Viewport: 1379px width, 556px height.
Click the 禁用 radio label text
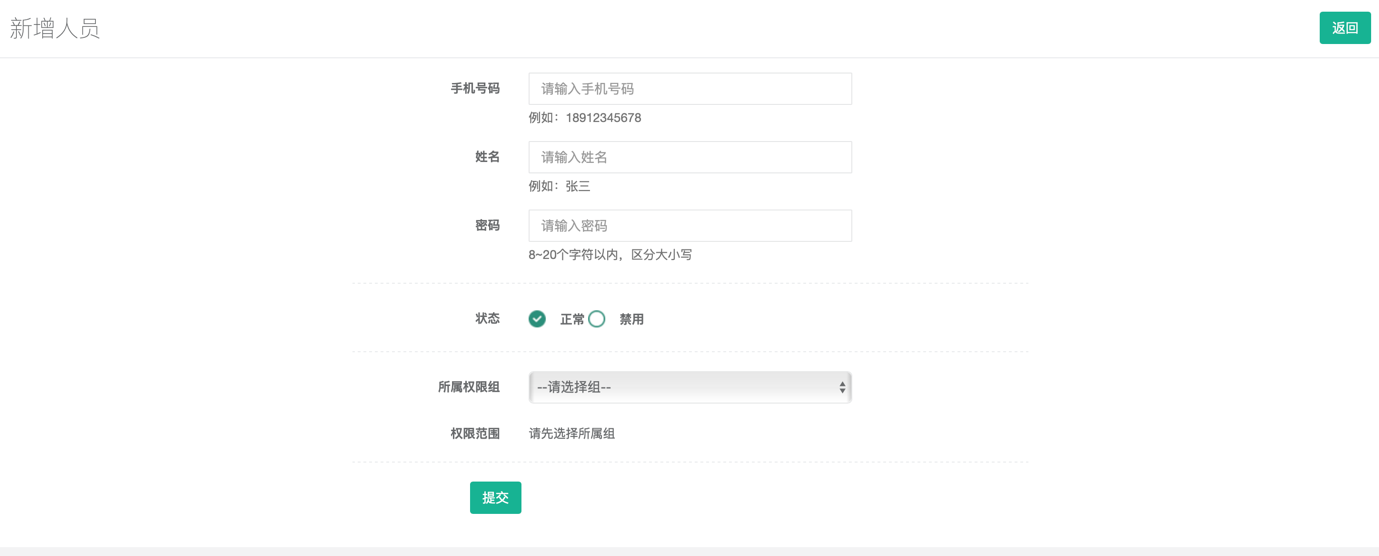coord(631,320)
